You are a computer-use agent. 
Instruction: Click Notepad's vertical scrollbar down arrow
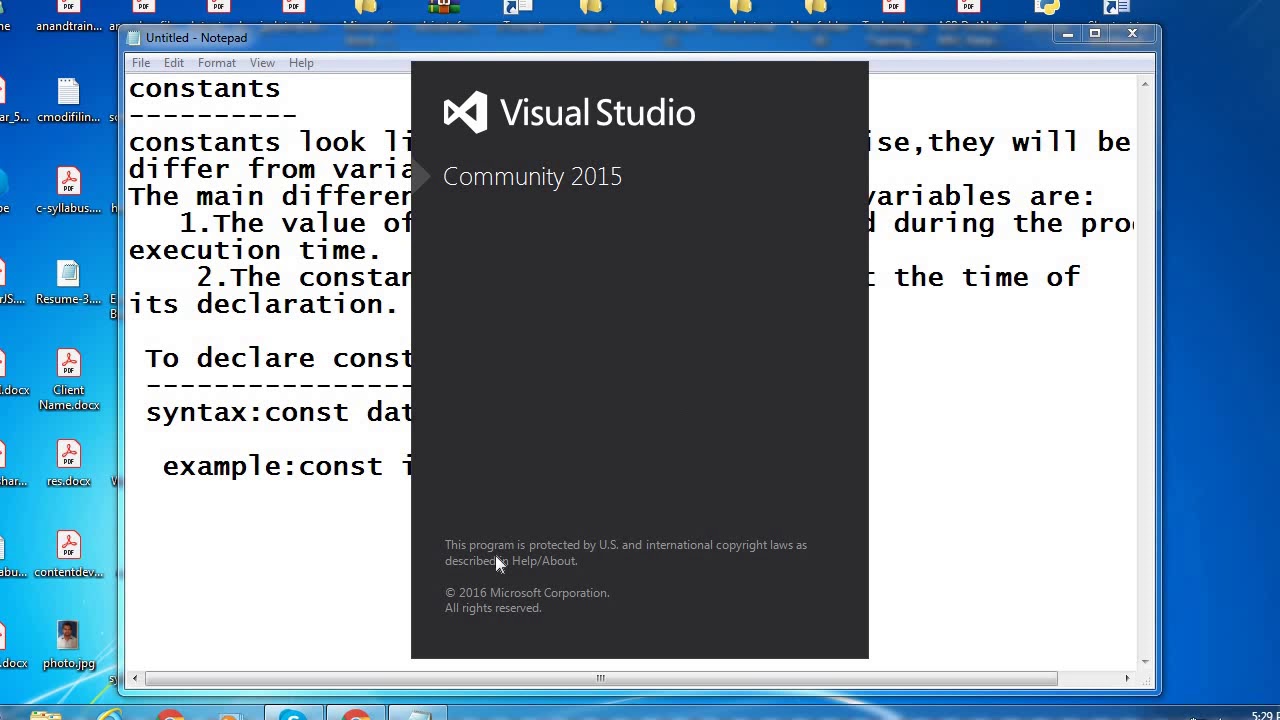point(1145,662)
